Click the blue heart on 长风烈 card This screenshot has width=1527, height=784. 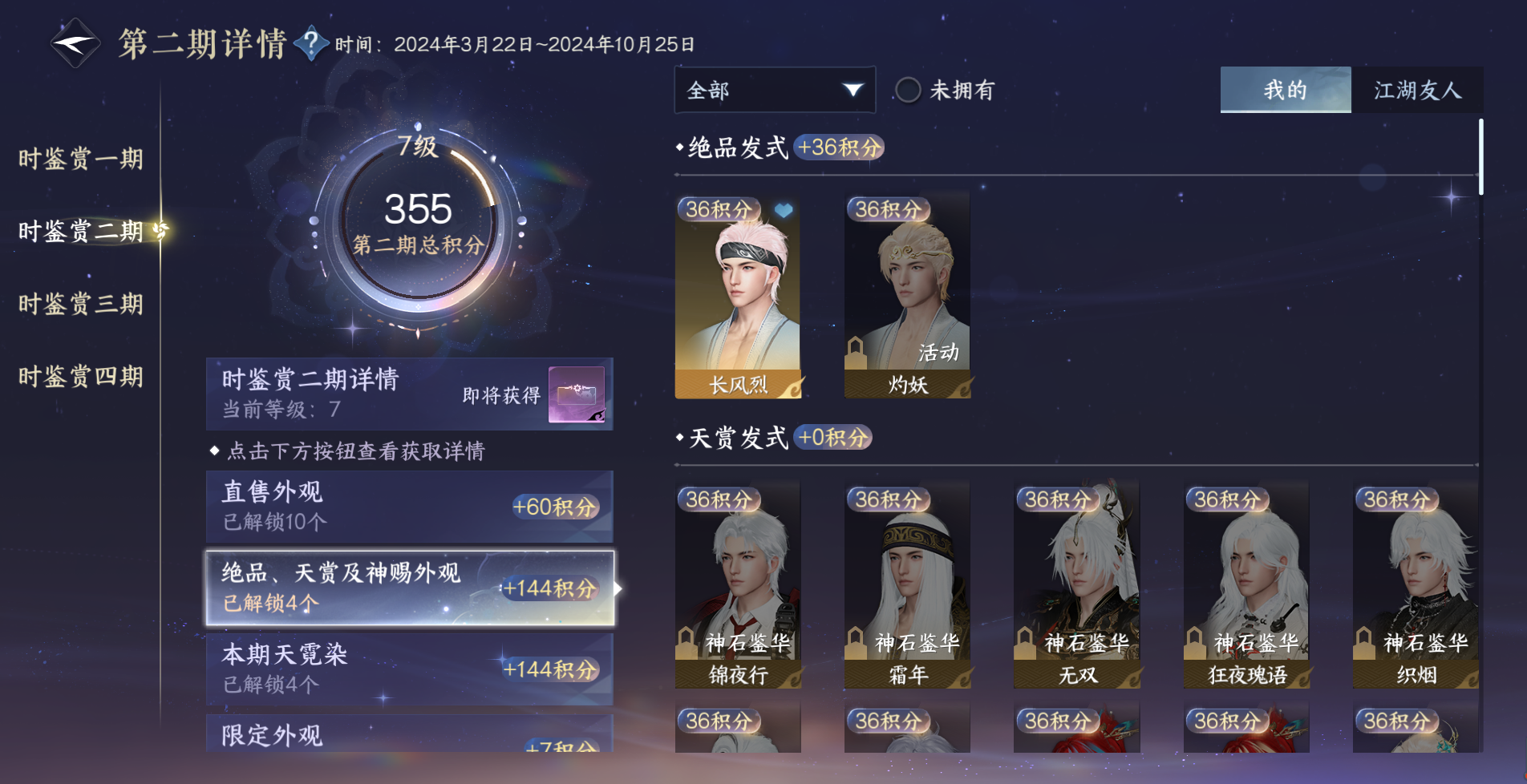click(784, 210)
